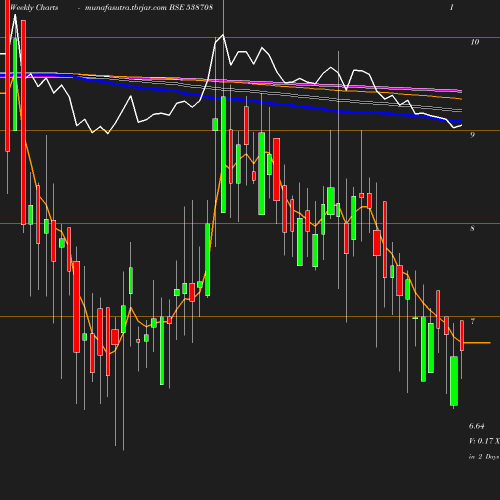Select the "munafasutra.tbrjar.com BSE 538708" header text

pos(149,8)
